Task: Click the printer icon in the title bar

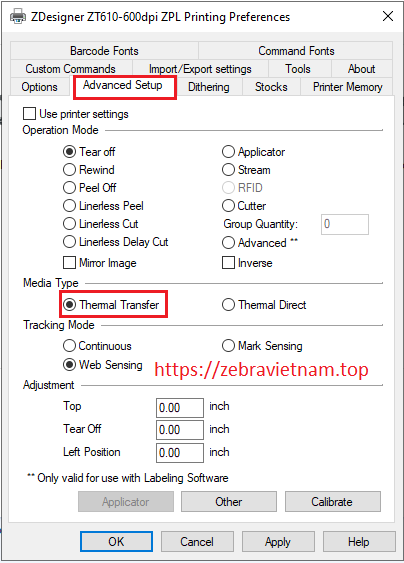Action: [x=18, y=17]
